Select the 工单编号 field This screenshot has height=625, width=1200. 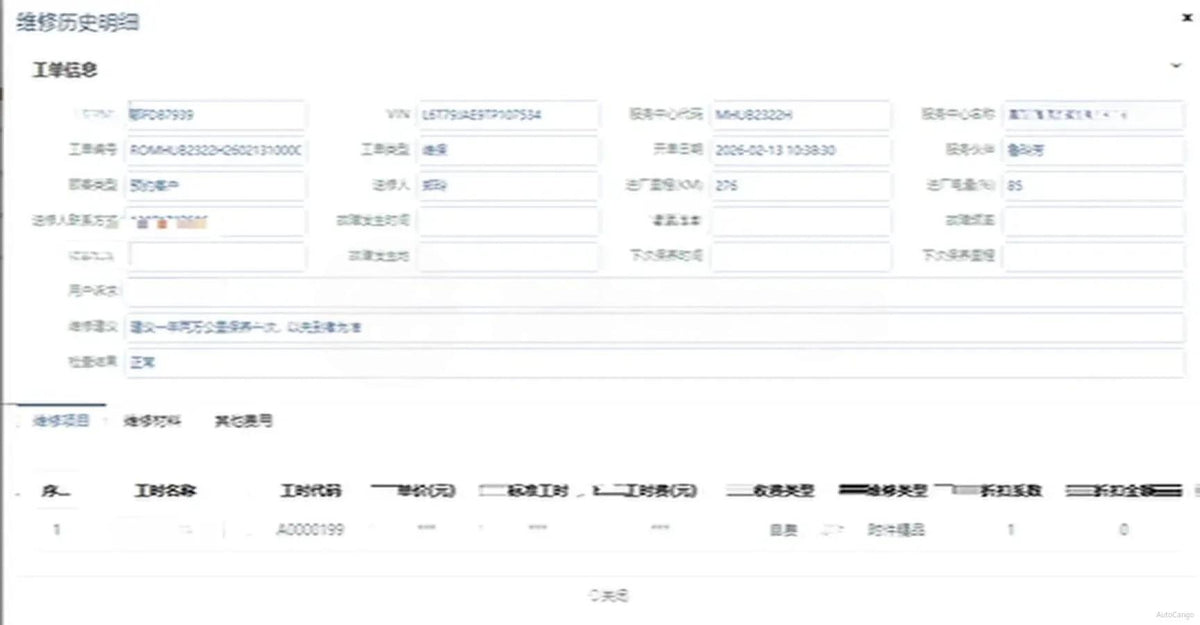(x=215, y=151)
